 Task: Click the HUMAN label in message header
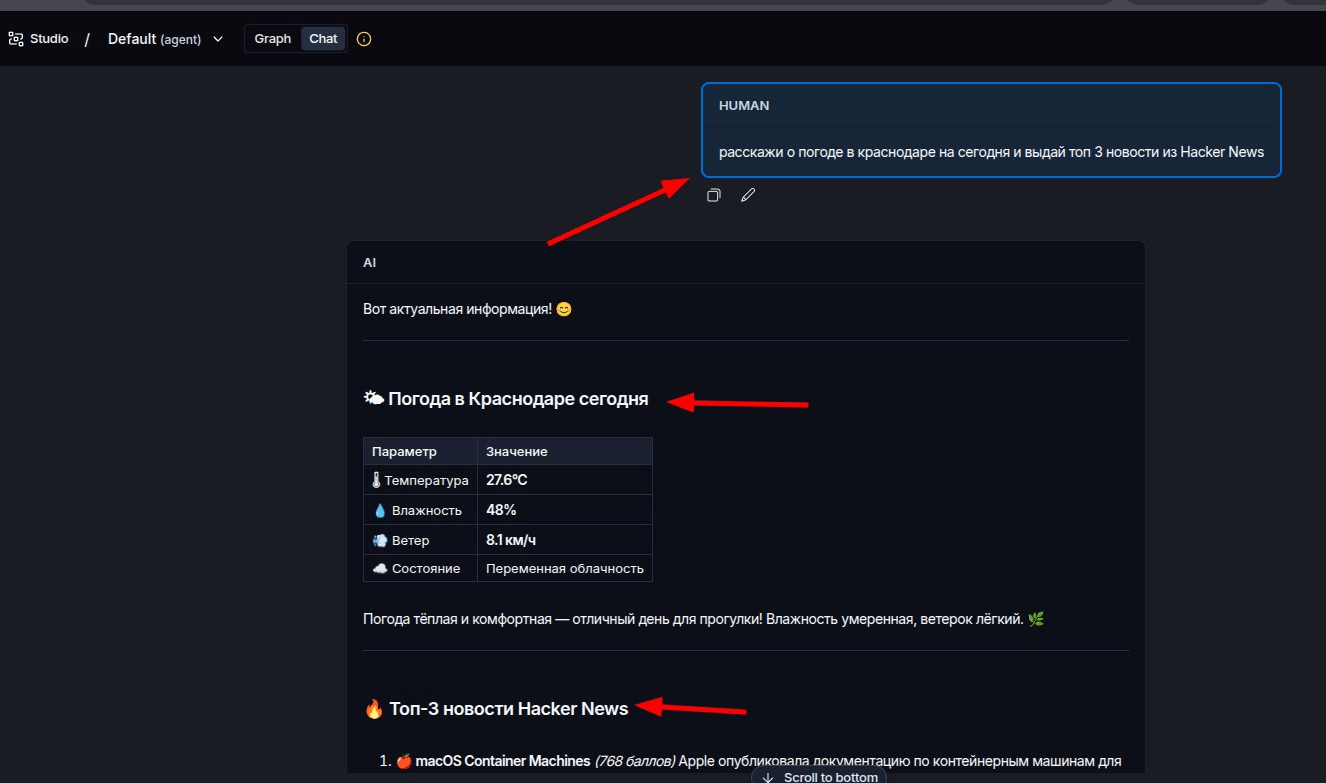pyautogui.click(x=744, y=105)
